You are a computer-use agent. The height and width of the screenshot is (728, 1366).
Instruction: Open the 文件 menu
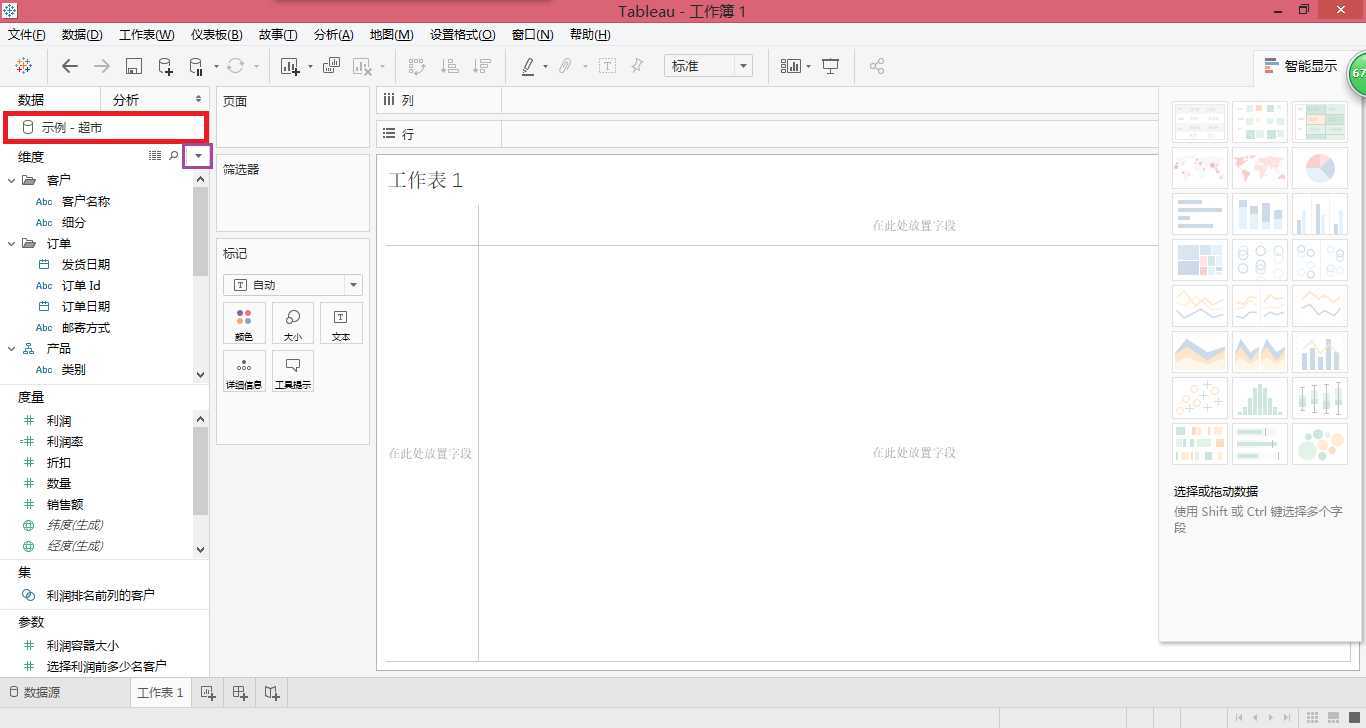pyautogui.click(x=27, y=35)
